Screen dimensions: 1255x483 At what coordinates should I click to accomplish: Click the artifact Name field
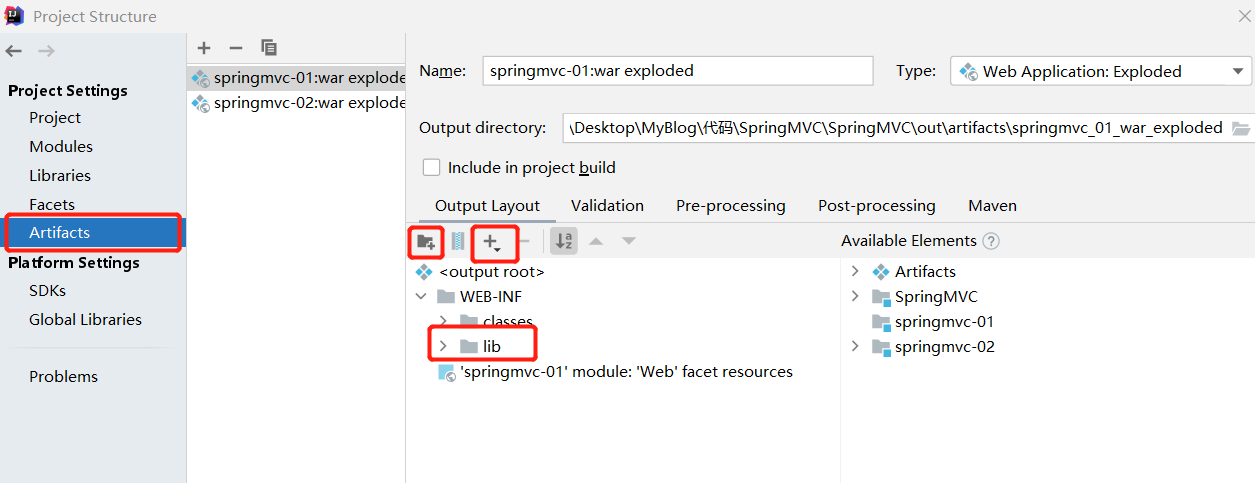pos(678,71)
